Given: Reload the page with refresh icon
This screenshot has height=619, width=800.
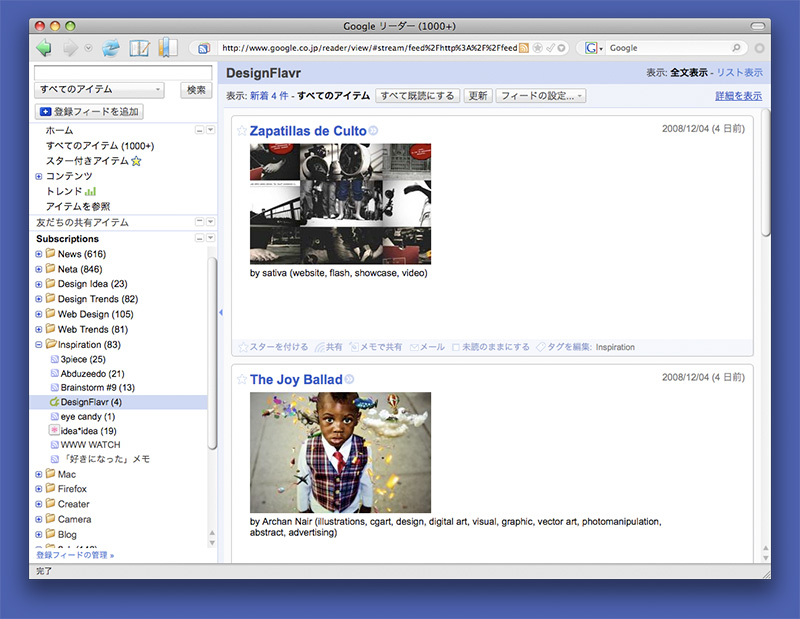Looking at the screenshot, I should pyautogui.click(x=111, y=48).
